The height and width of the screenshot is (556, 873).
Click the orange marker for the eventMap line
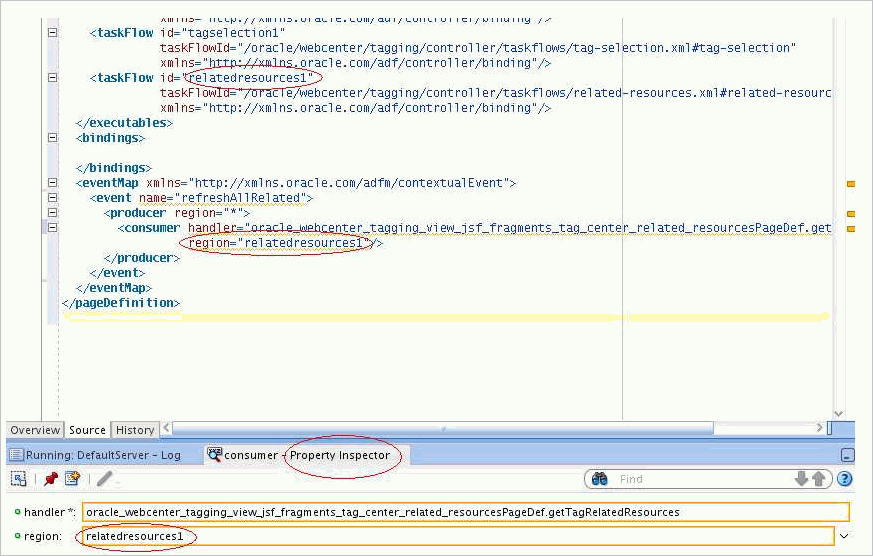pyautogui.click(x=851, y=184)
